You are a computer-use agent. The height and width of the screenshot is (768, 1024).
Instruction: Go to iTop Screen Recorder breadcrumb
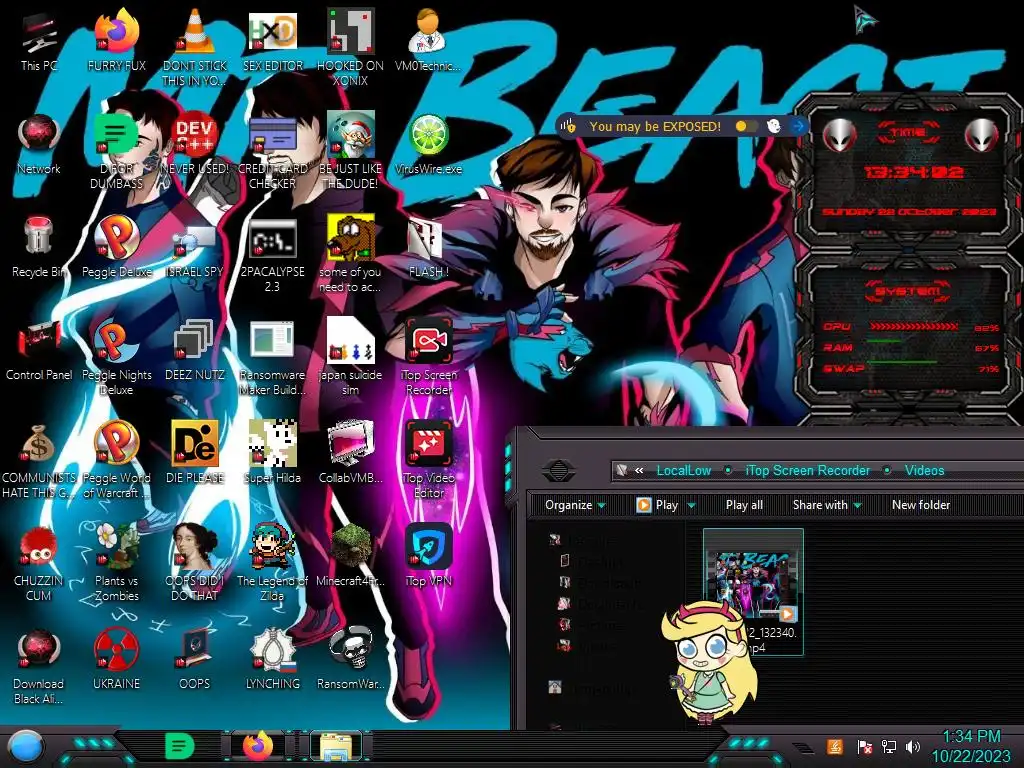(x=807, y=470)
